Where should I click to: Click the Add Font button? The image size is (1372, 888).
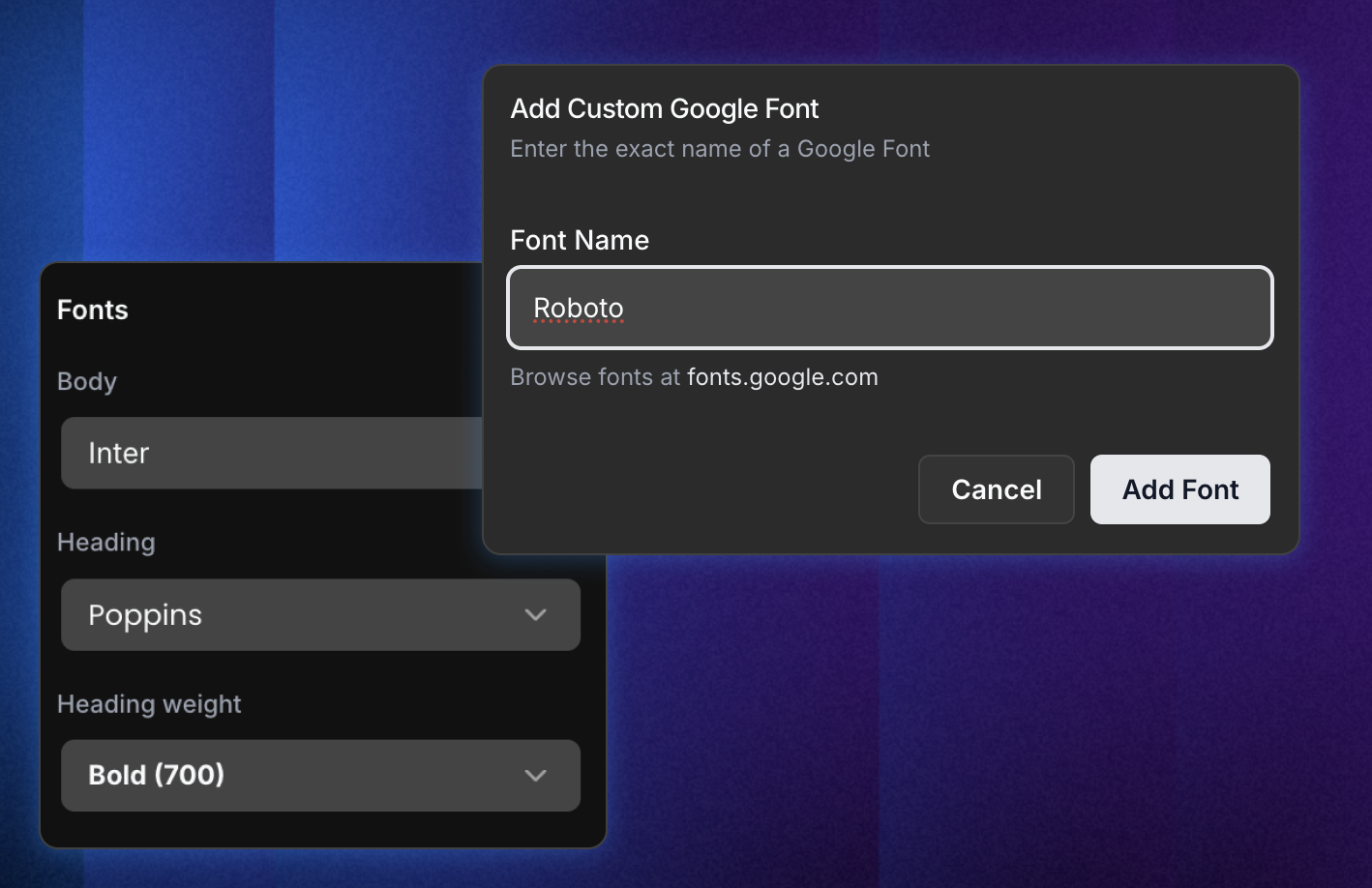(x=1179, y=489)
